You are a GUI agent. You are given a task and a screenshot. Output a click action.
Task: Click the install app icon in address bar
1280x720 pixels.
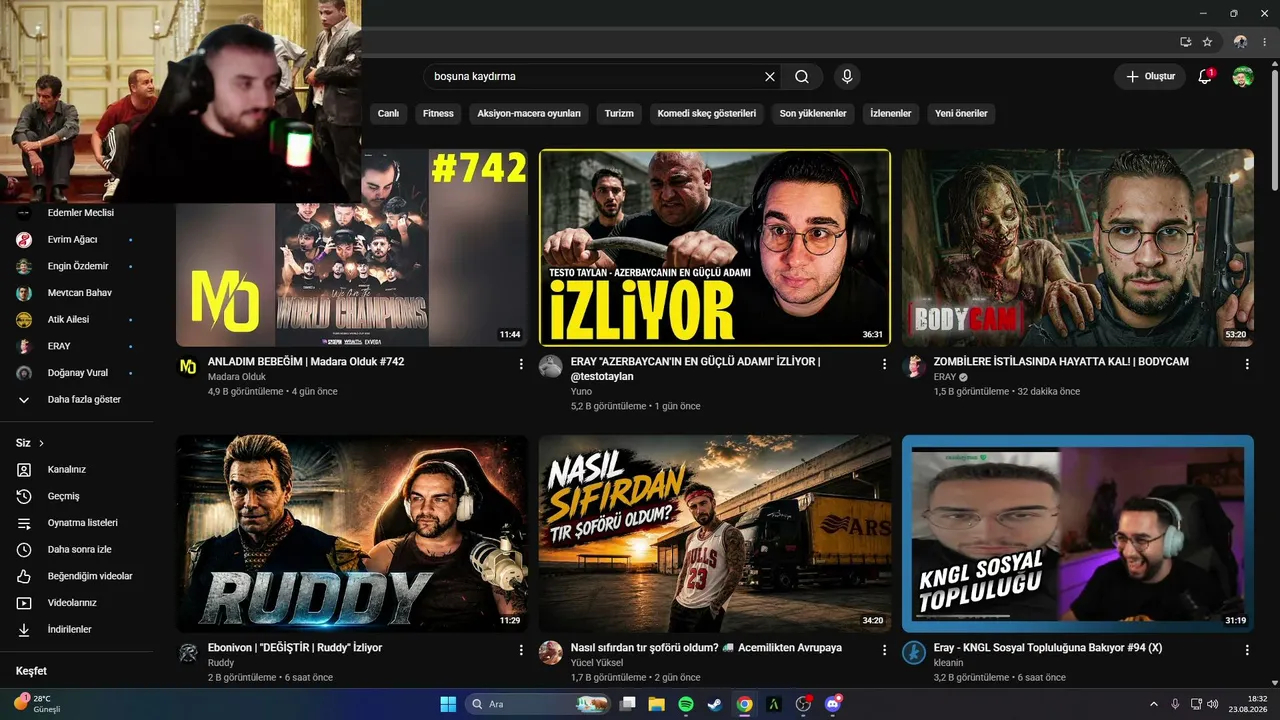point(1186,42)
